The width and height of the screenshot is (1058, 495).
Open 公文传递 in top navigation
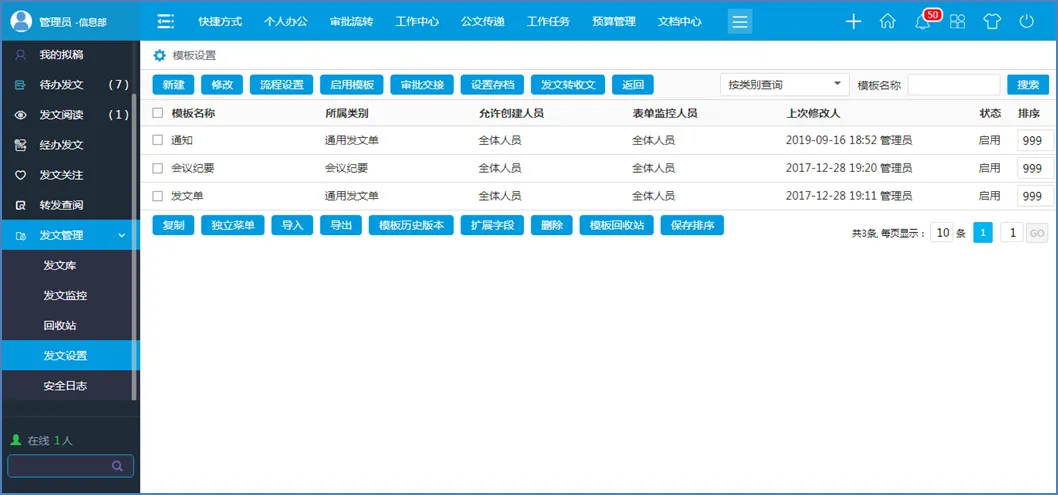[482, 21]
